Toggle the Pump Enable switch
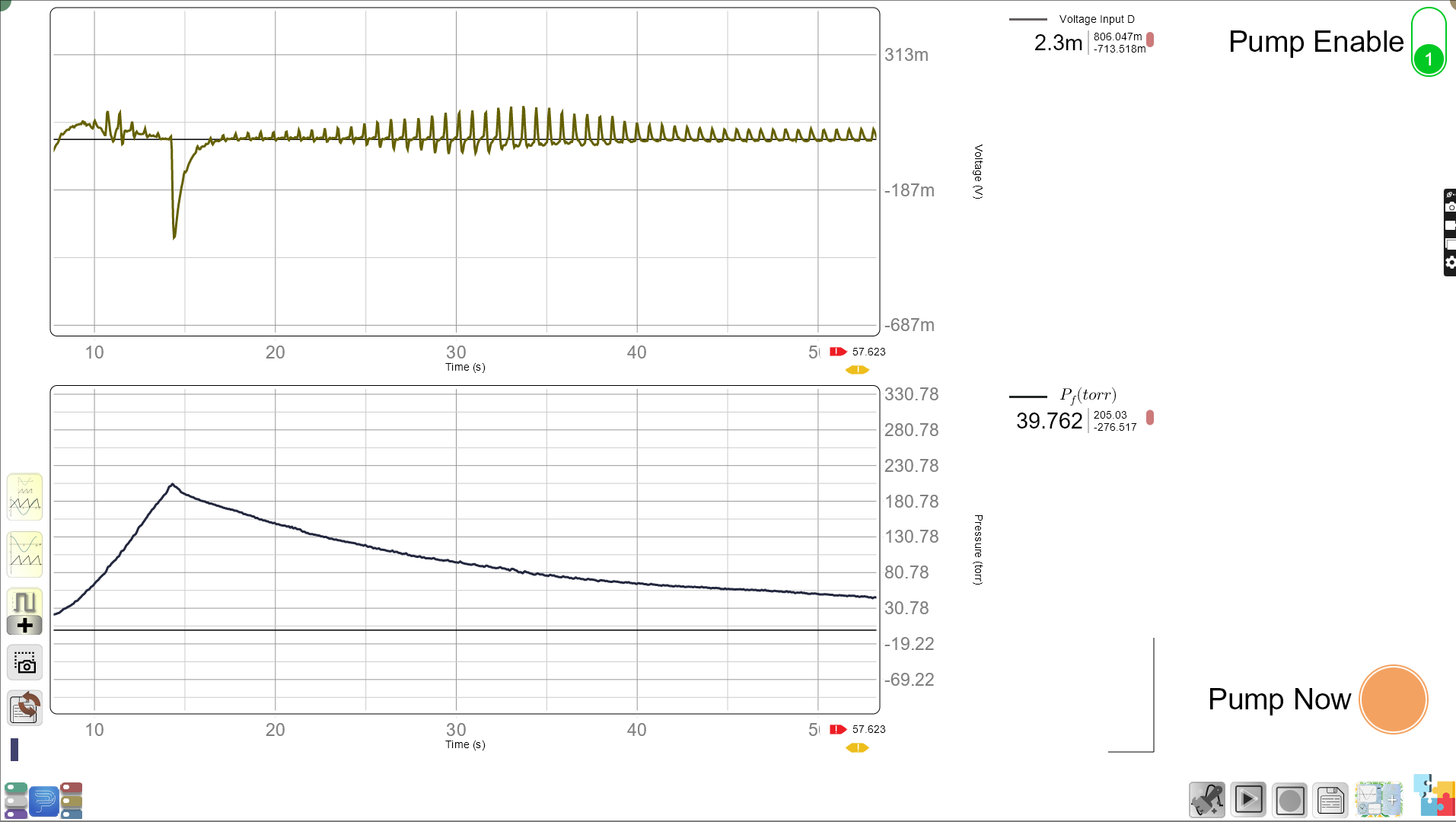This screenshot has height=822, width=1456. [1428, 43]
